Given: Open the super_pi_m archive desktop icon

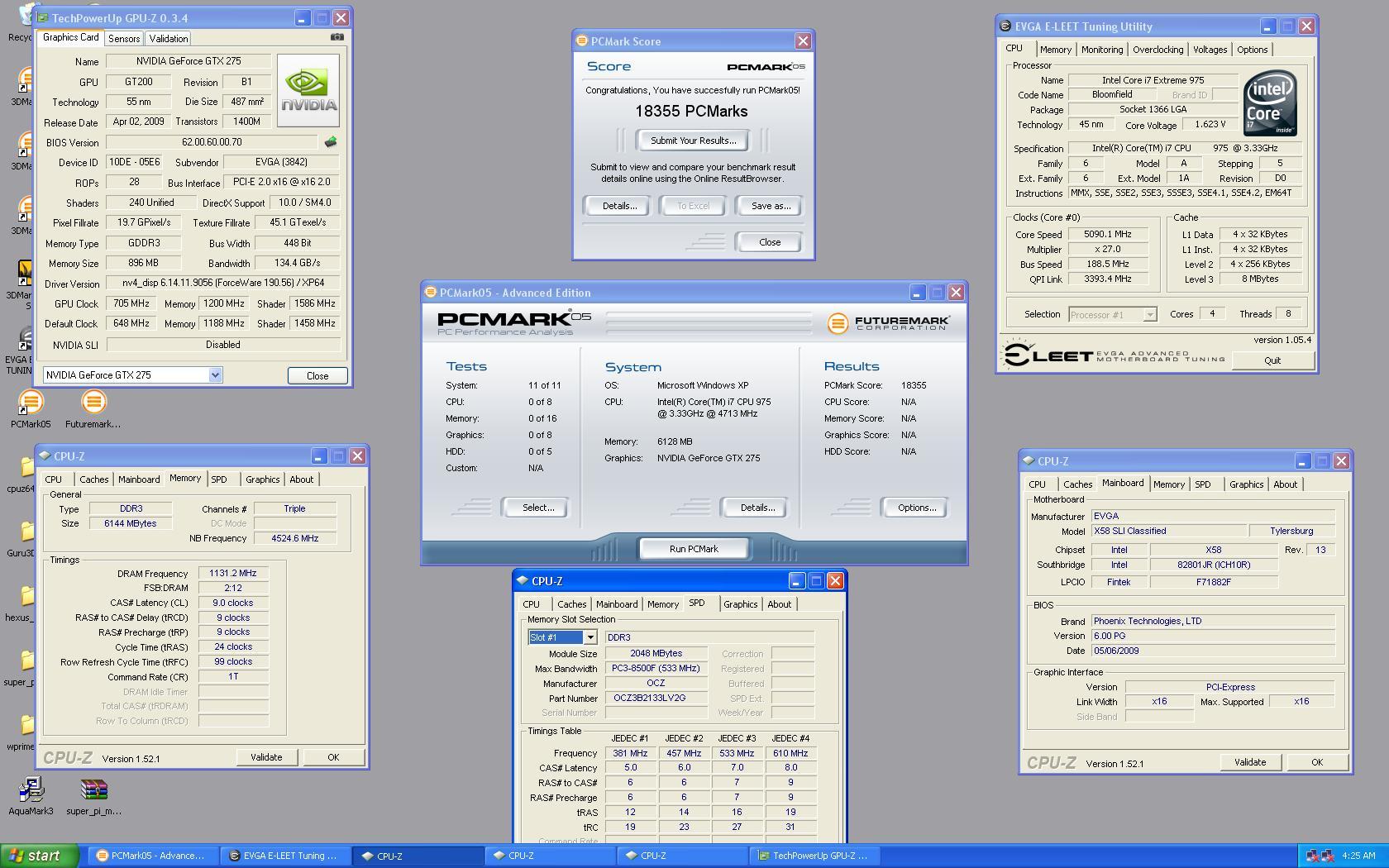Looking at the screenshot, I should click(93, 789).
